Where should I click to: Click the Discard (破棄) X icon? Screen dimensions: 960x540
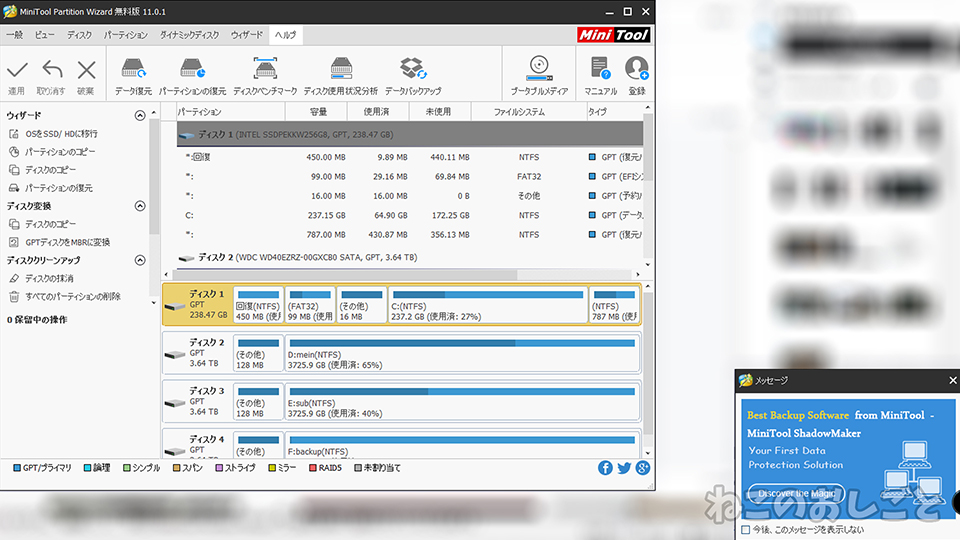tap(86, 70)
